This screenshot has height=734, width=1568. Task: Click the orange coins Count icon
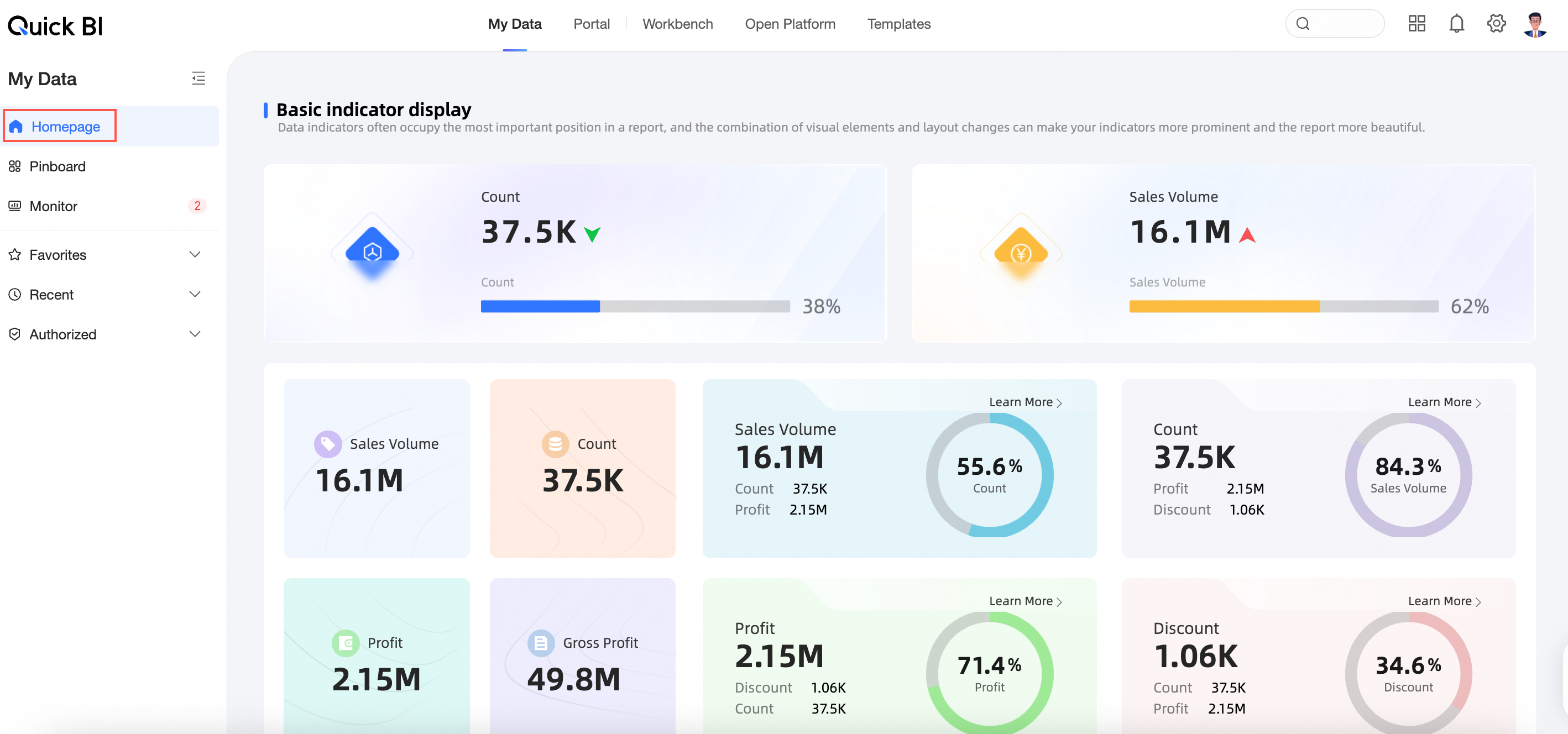point(555,444)
